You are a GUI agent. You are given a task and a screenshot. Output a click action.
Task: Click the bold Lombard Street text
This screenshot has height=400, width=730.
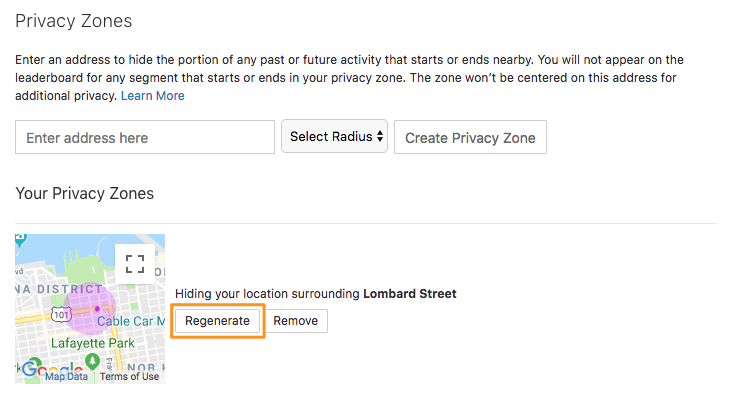point(410,294)
